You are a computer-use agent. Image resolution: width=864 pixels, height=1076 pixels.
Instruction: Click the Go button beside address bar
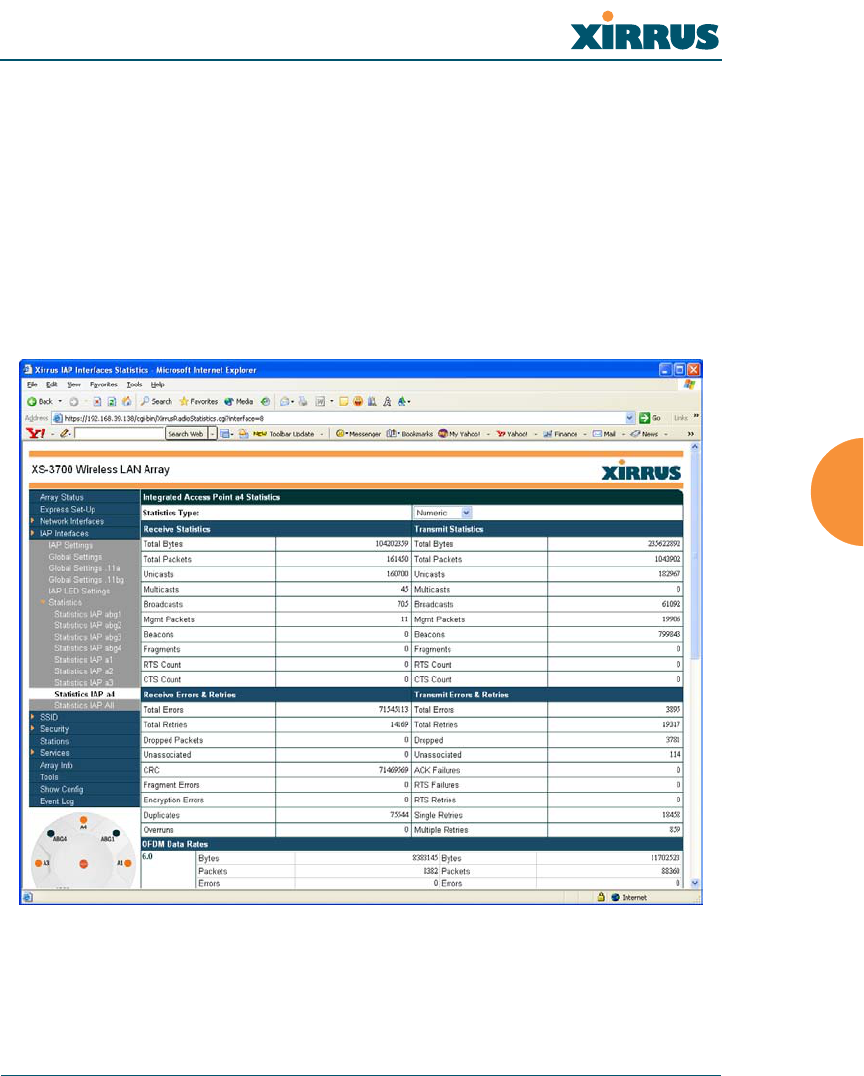650,418
